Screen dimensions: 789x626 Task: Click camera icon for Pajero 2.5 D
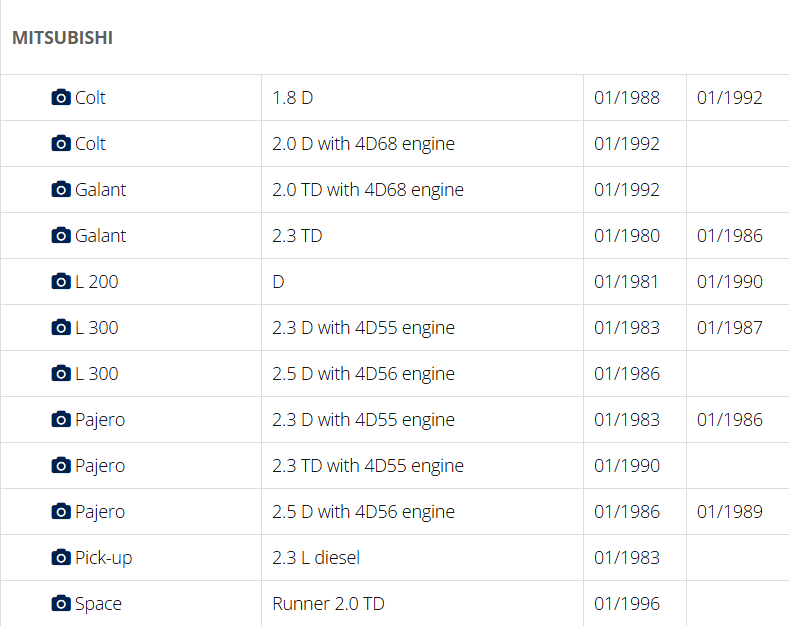pyautogui.click(x=61, y=512)
